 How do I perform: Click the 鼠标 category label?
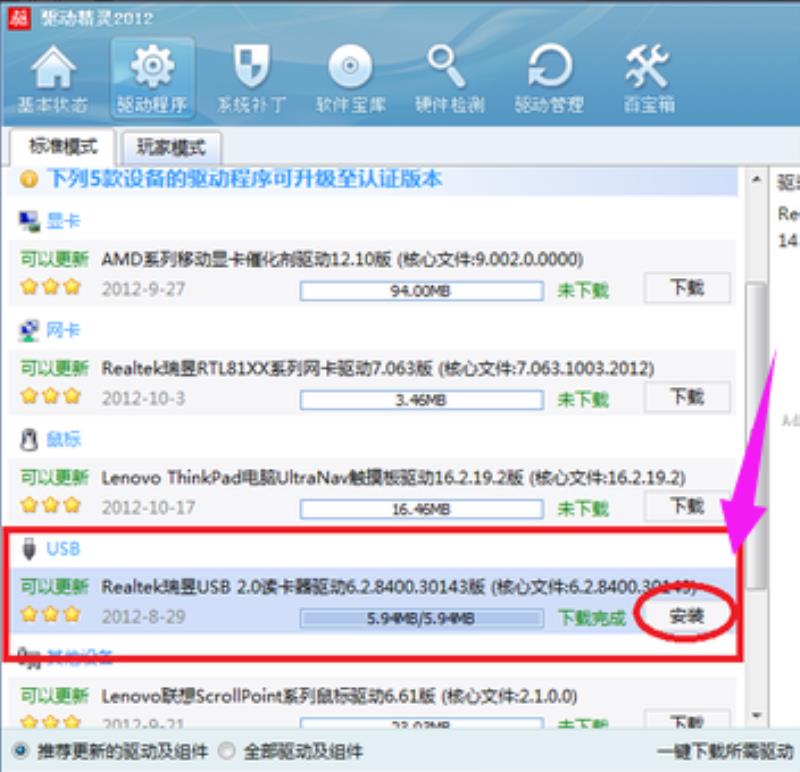[x=63, y=440]
